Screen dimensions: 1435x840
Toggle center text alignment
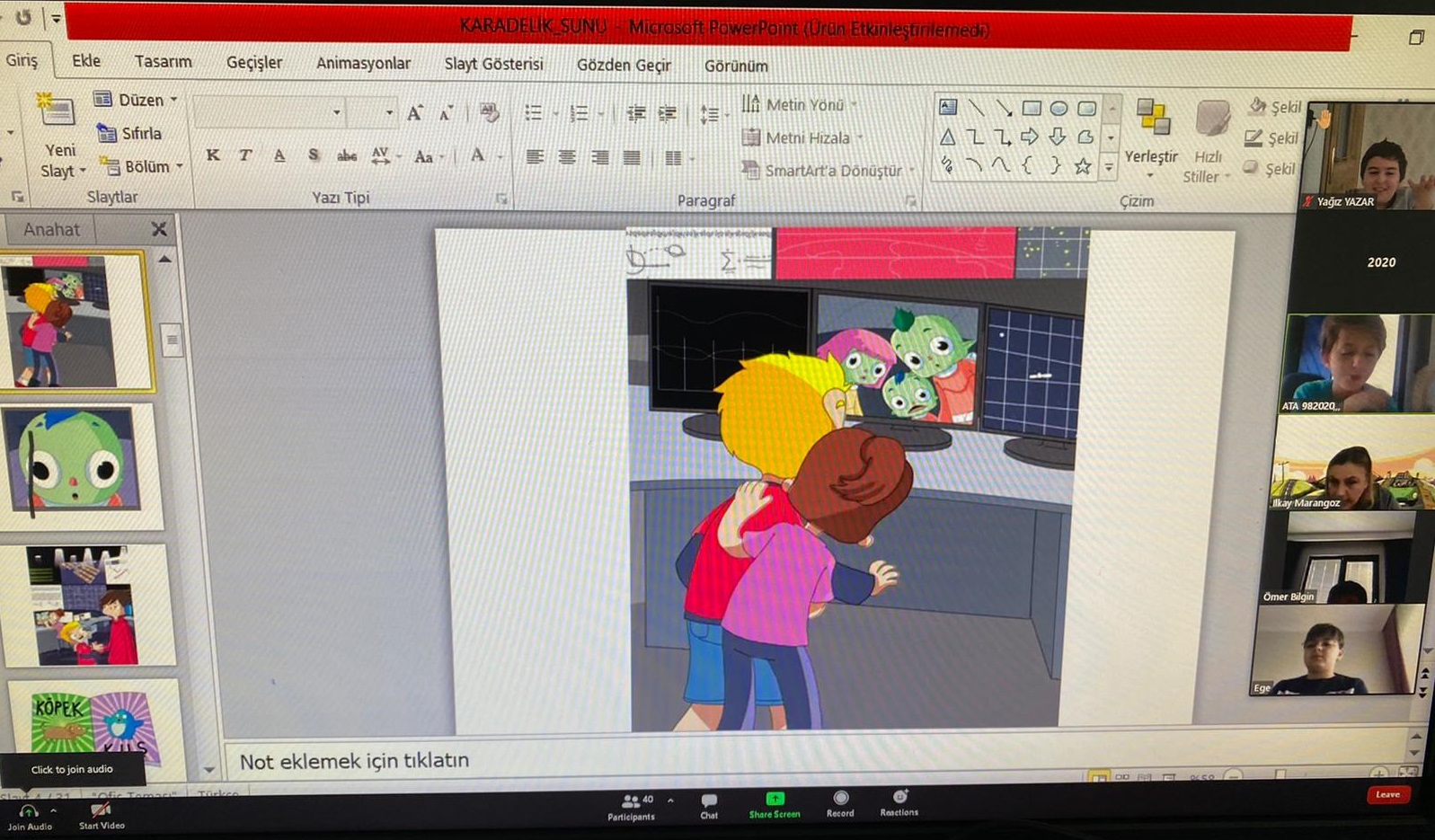pos(567,158)
